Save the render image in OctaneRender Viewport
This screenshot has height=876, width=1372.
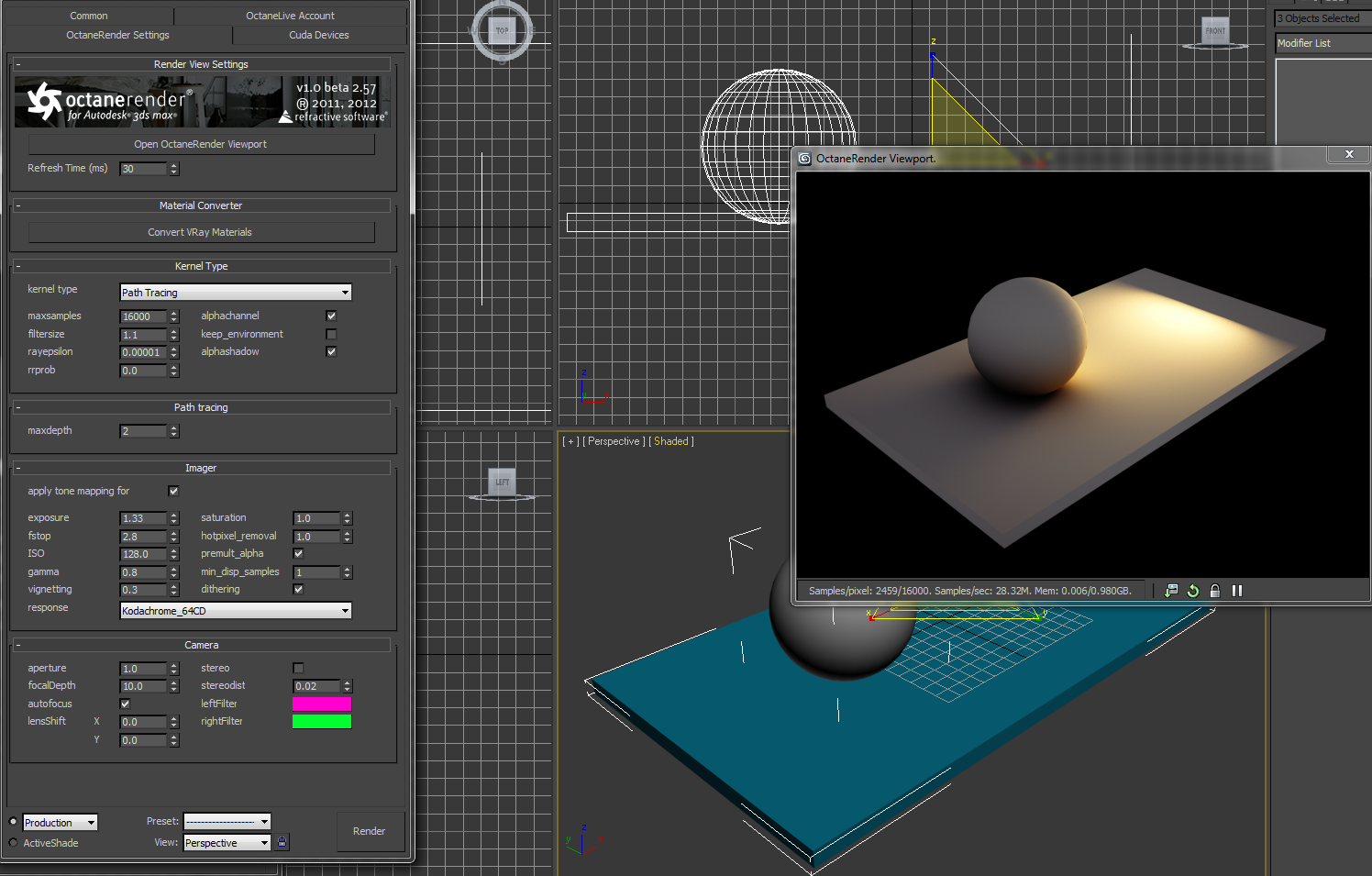(1171, 591)
